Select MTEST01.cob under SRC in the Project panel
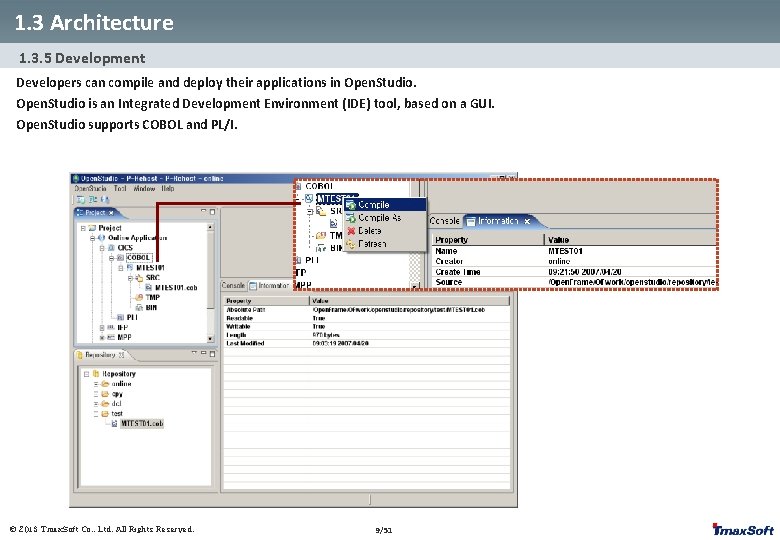 (x=176, y=287)
